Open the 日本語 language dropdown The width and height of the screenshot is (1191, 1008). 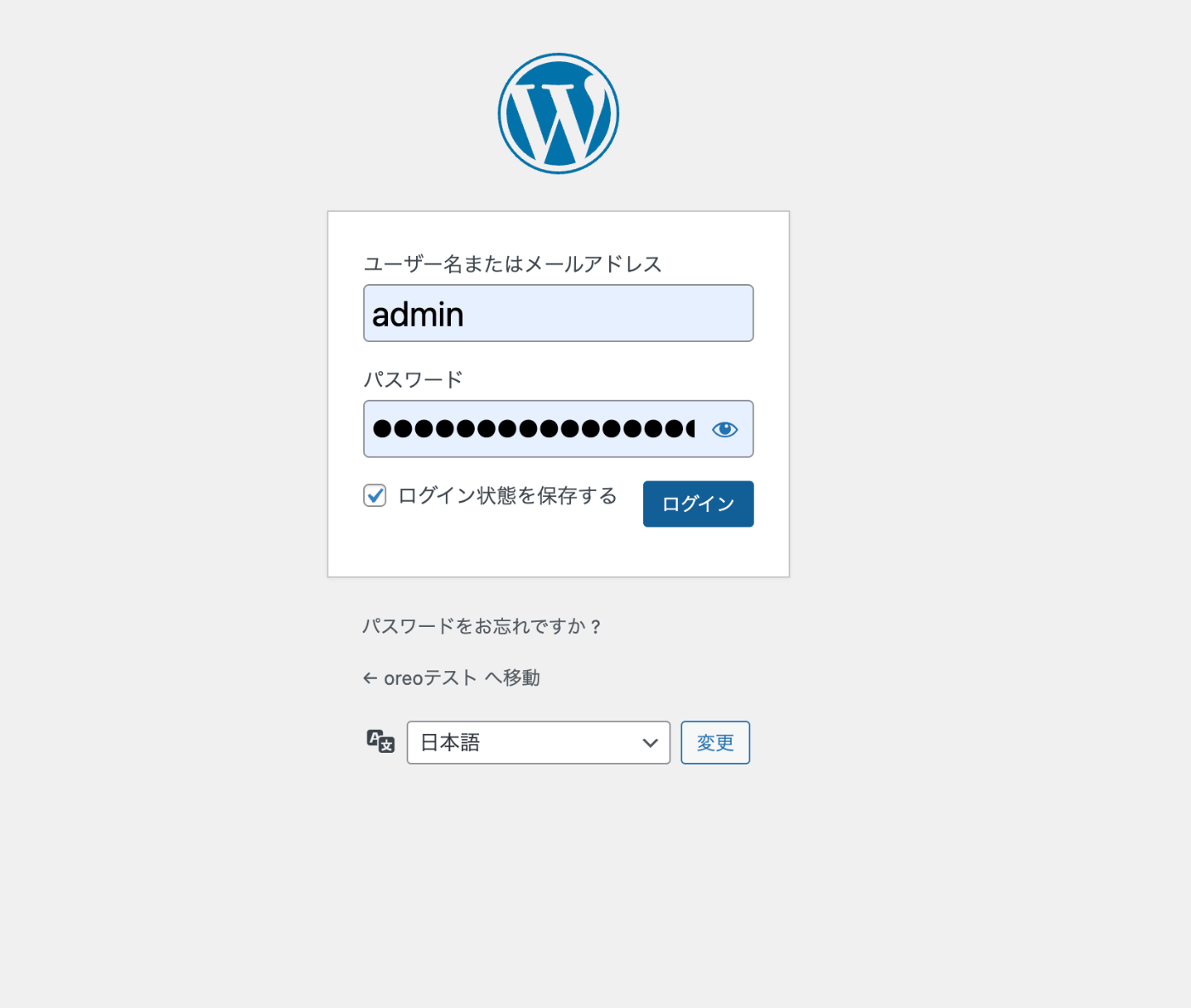click(x=539, y=743)
